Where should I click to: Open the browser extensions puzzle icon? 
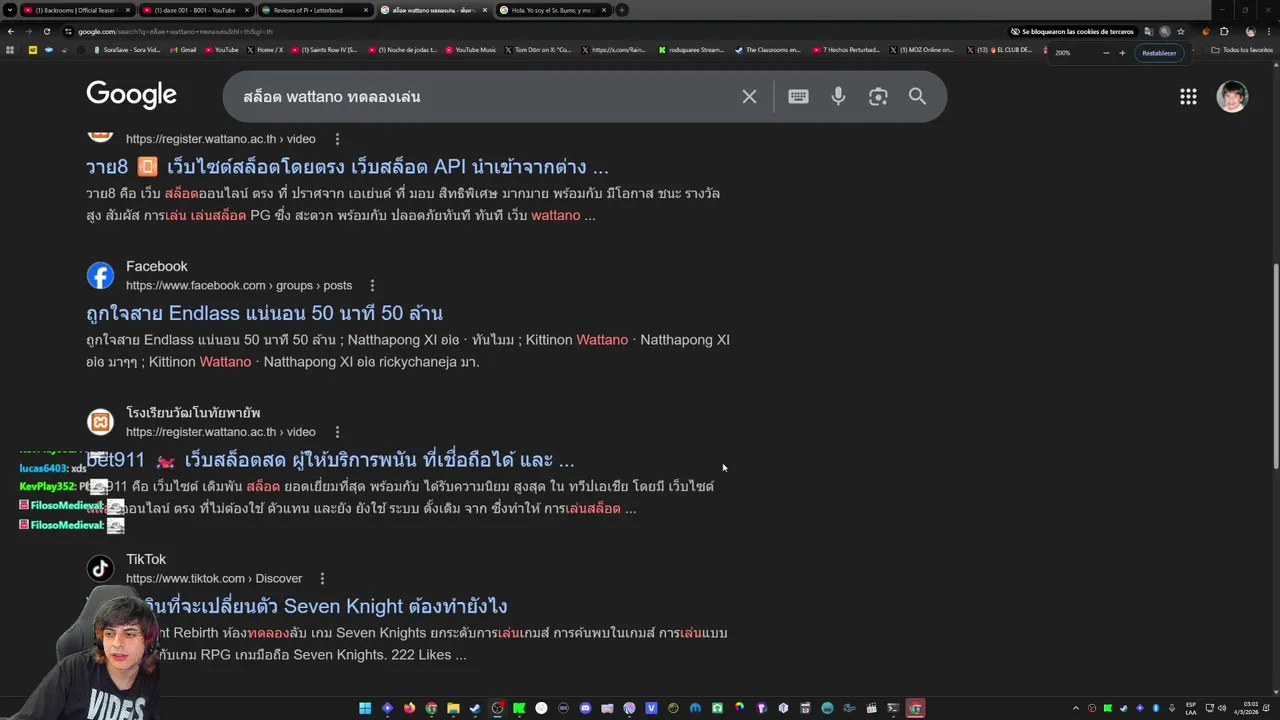[1224, 31]
